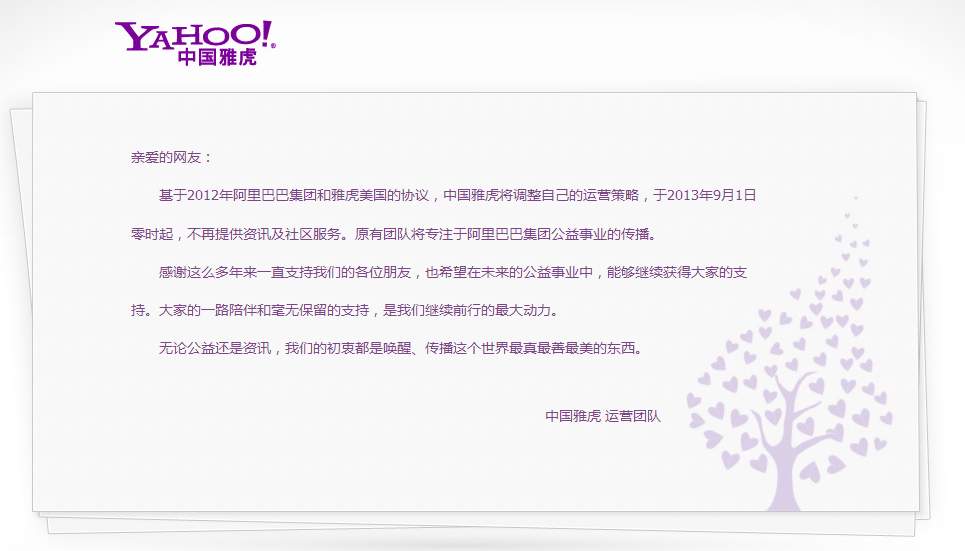The height and width of the screenshot is (551, 965).
Task: Click the line starting 持。大家的一路陪伴
Action: pos(346,310)
